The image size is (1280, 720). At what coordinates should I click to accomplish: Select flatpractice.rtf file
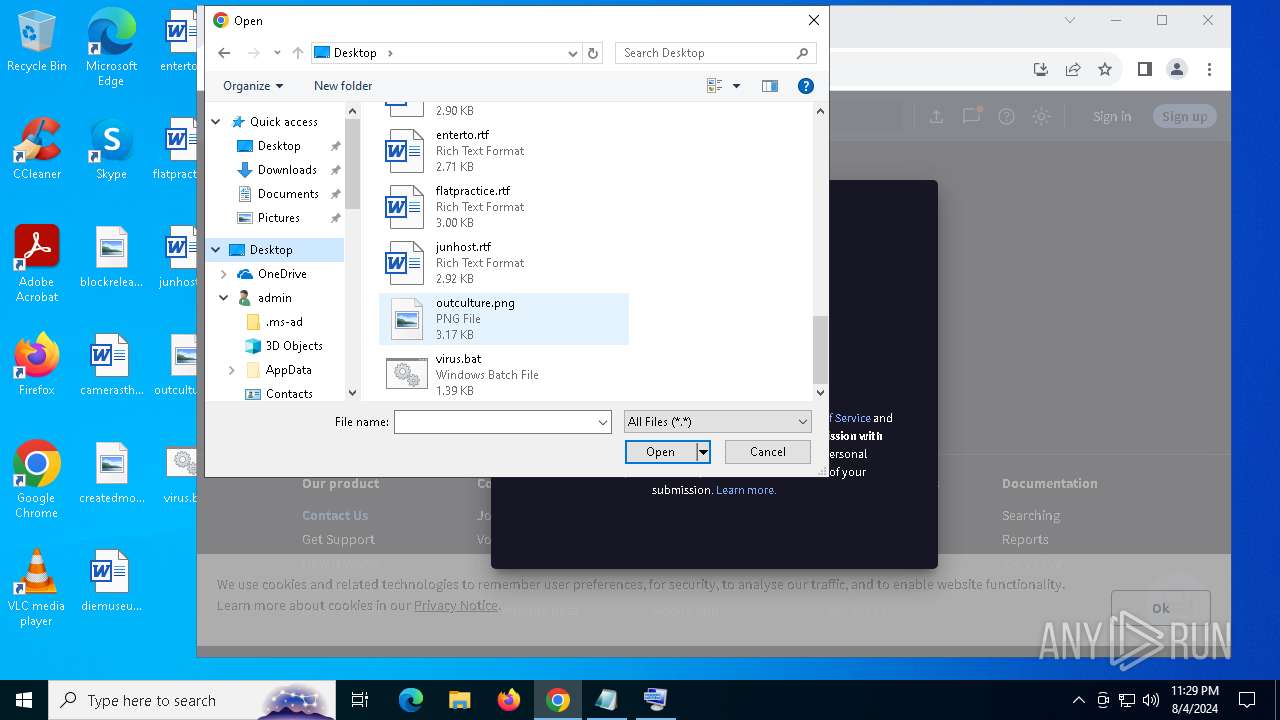504,207
